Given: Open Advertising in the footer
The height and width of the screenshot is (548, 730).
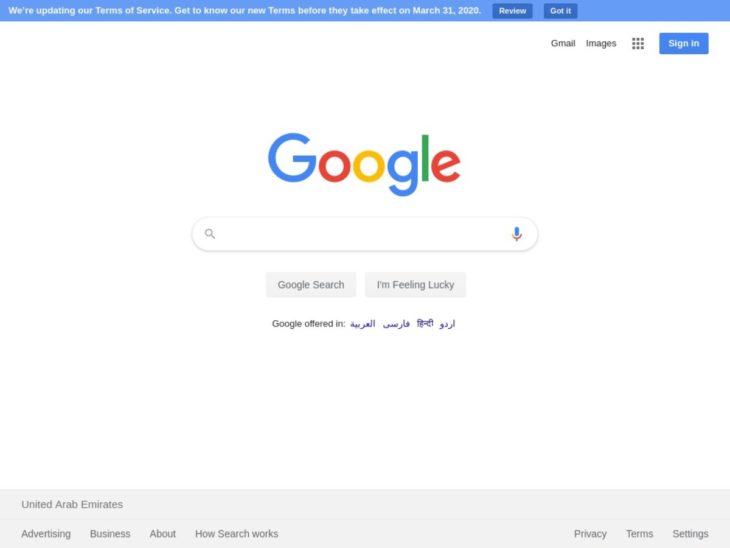Looking at the screenshot, I should pos(46,534).
